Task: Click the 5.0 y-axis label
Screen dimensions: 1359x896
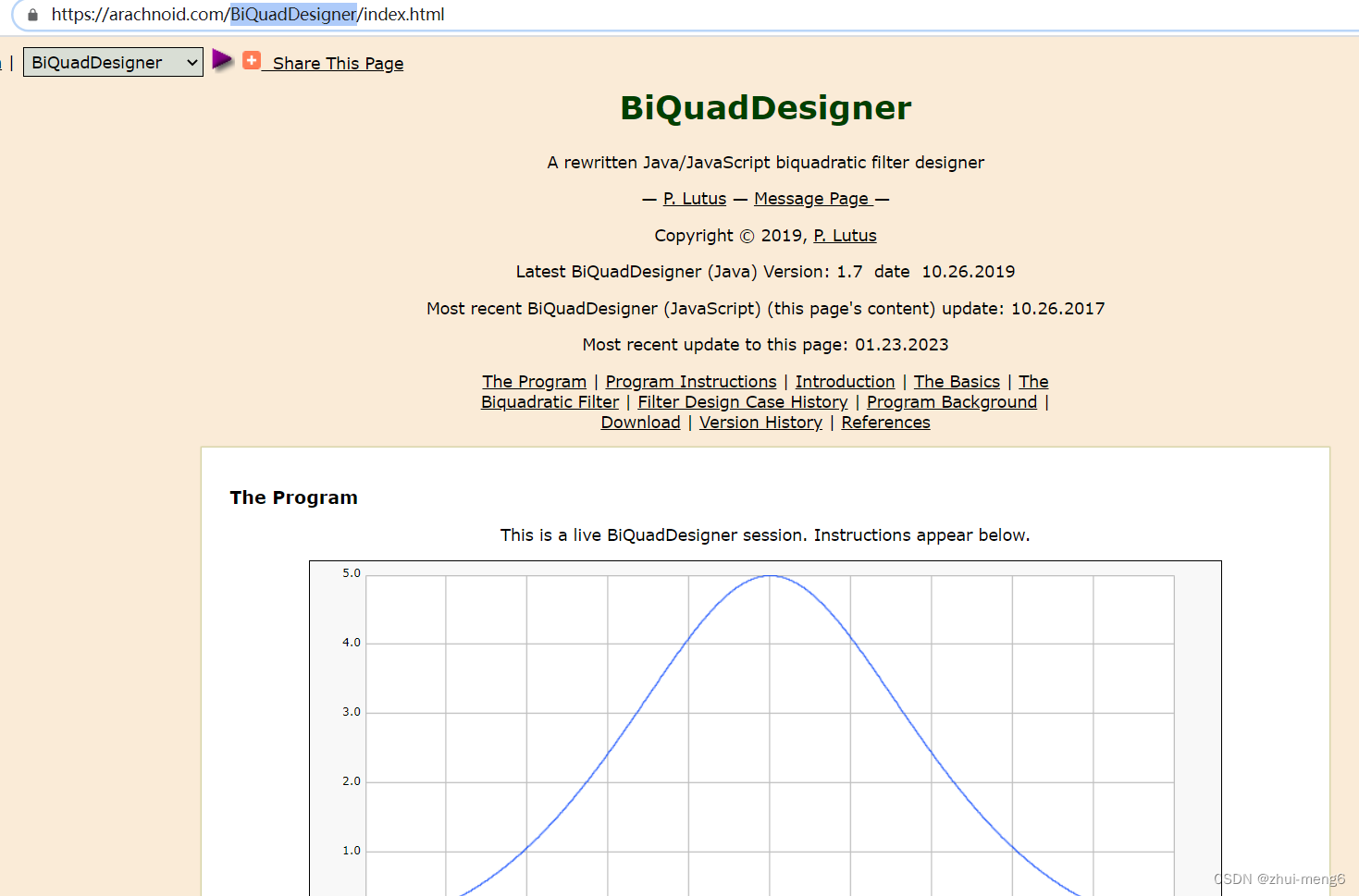Action: point(352,573)
